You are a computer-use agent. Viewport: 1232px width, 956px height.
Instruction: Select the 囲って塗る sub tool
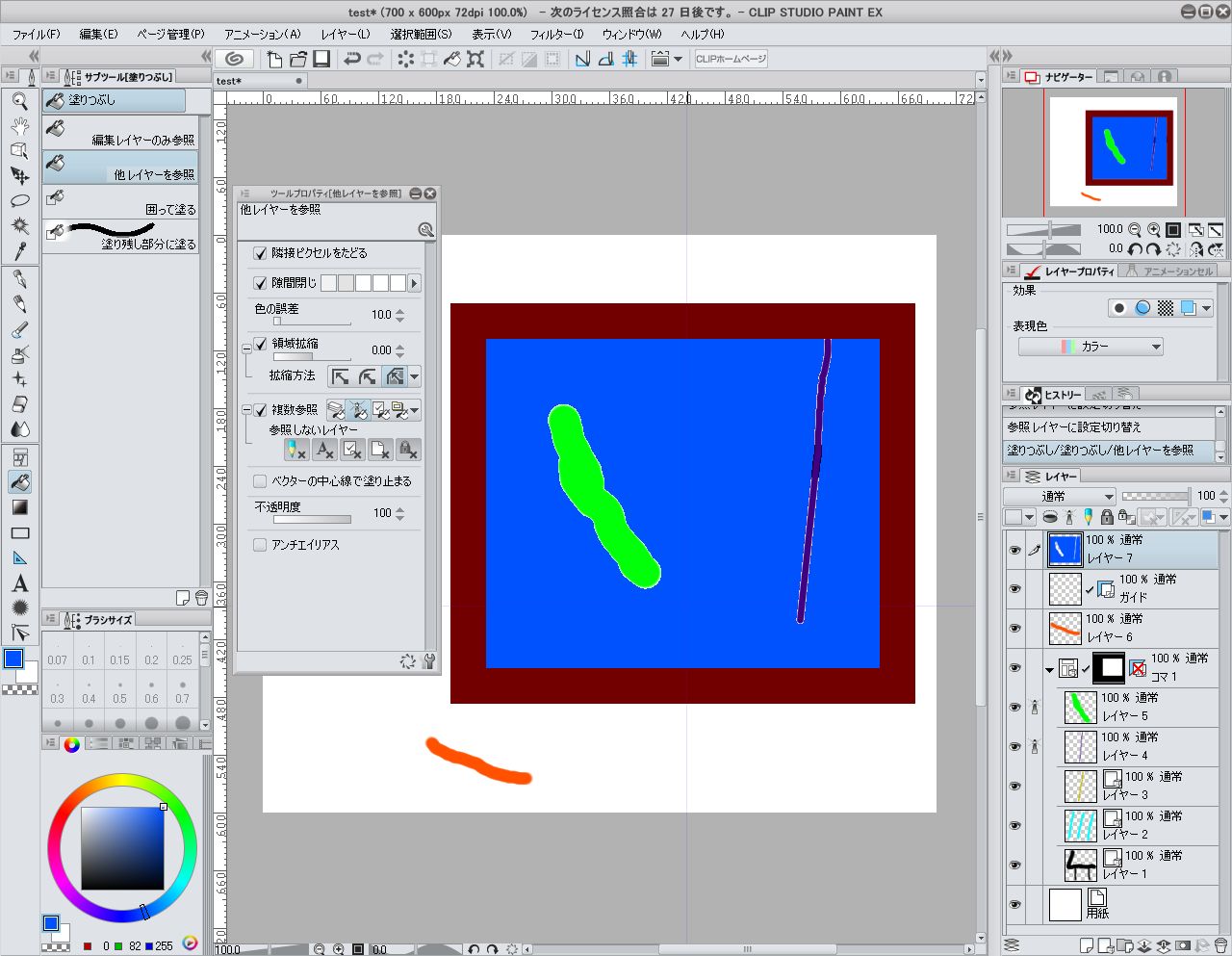(x=120, y=202)
